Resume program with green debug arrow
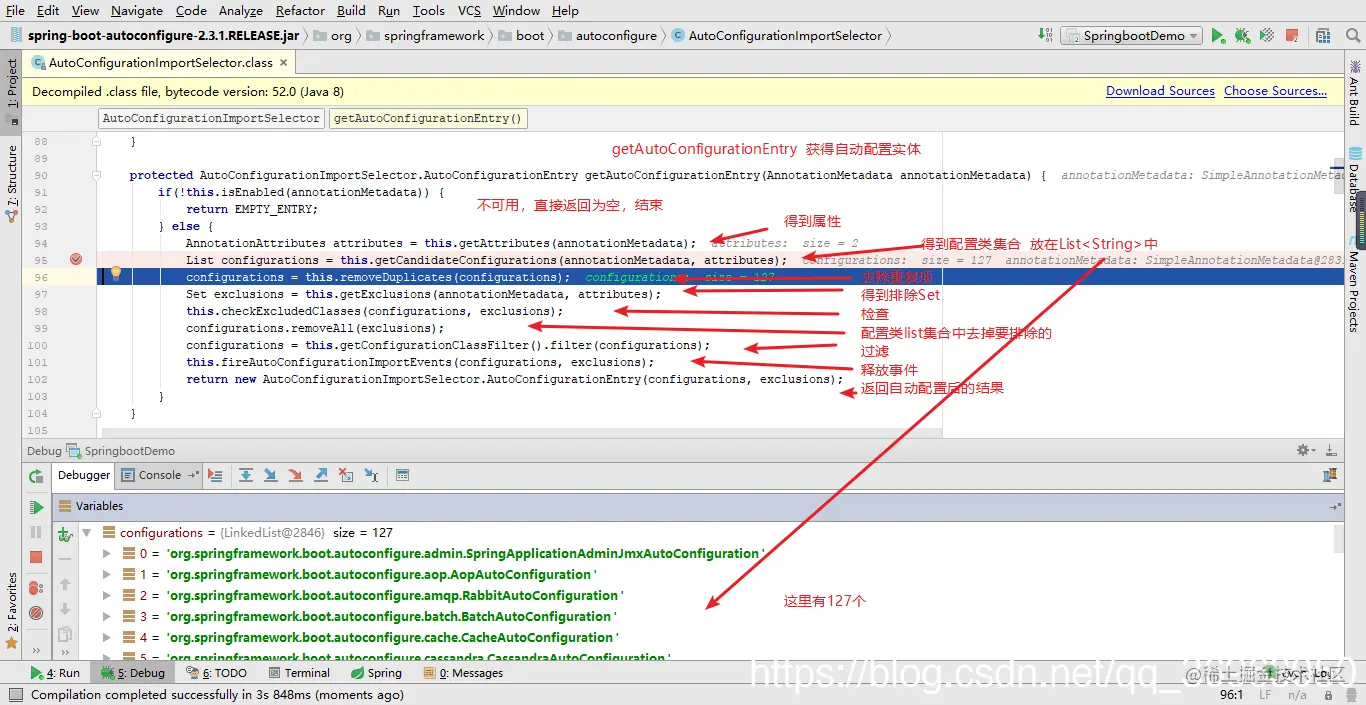 (36, 507)
